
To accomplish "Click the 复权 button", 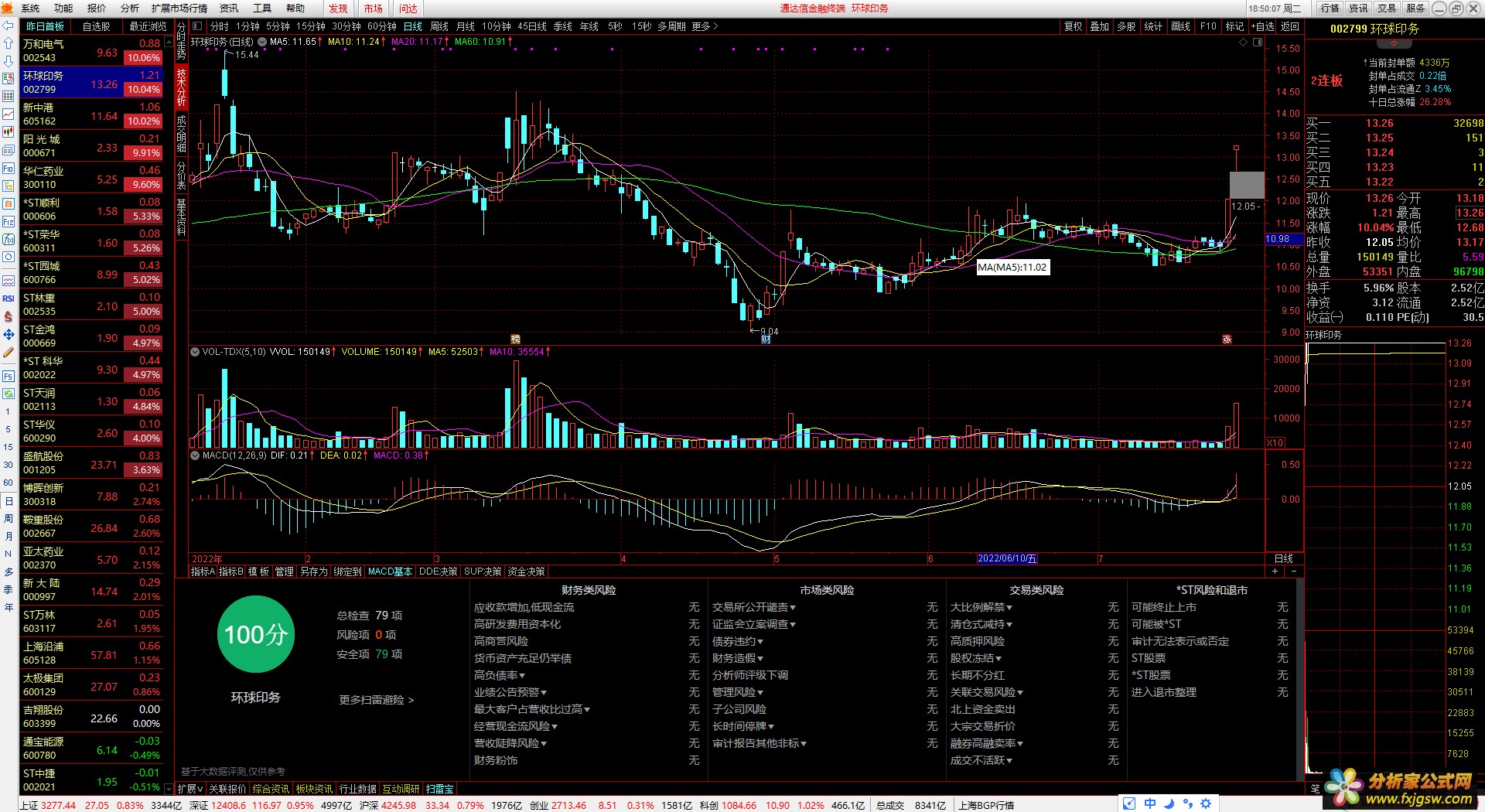I will coord(1073,26).
